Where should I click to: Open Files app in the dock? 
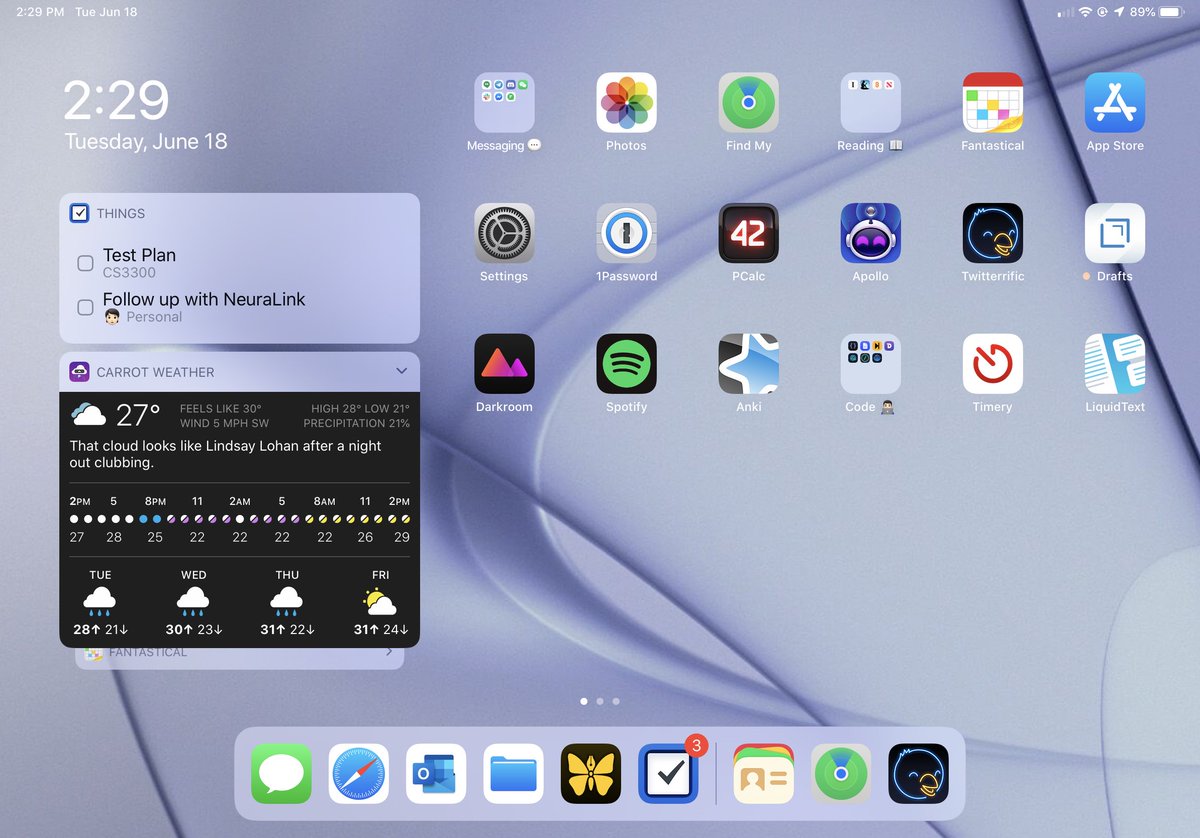tap(513, 774)
